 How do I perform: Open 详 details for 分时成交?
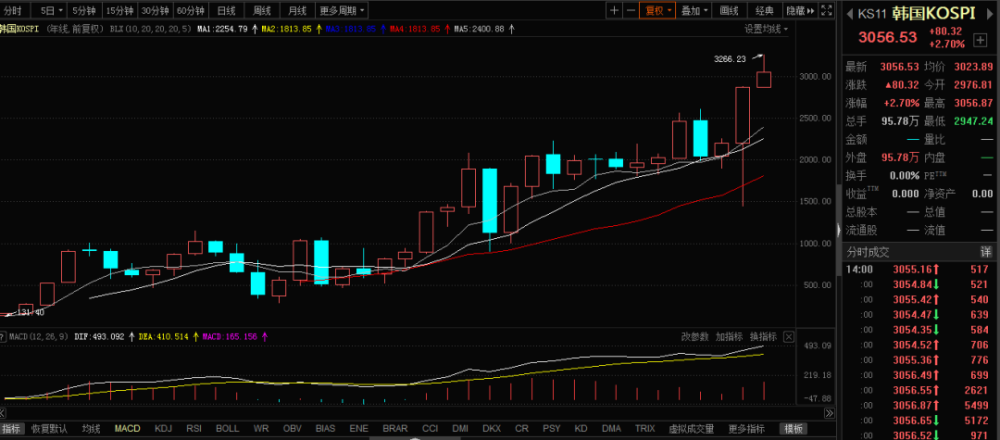tap(985, 252)
